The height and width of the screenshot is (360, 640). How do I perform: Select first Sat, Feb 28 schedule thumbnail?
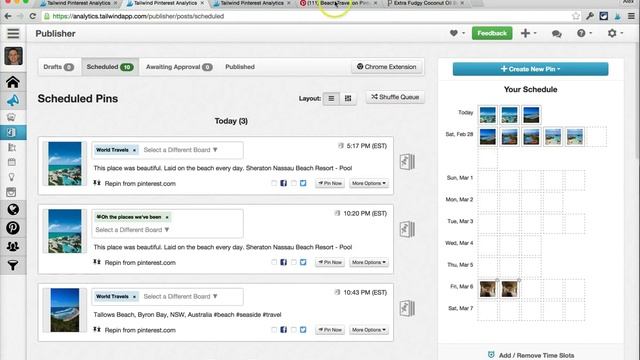pos(488,137)
